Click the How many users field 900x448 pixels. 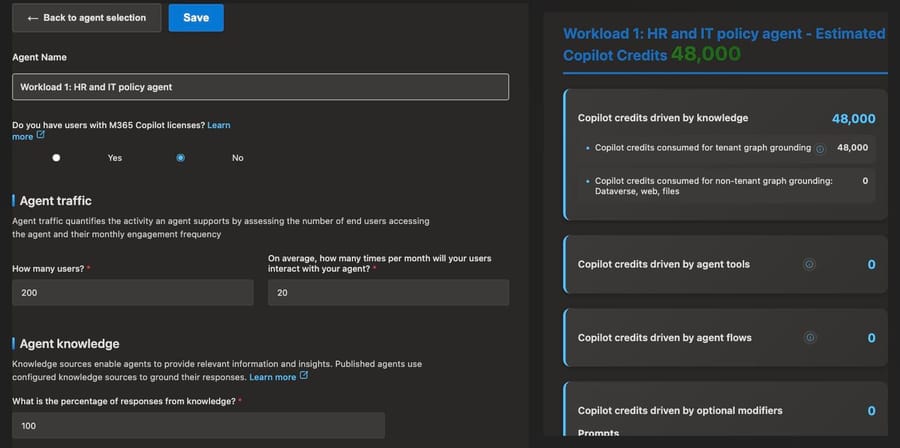(133, 293)
